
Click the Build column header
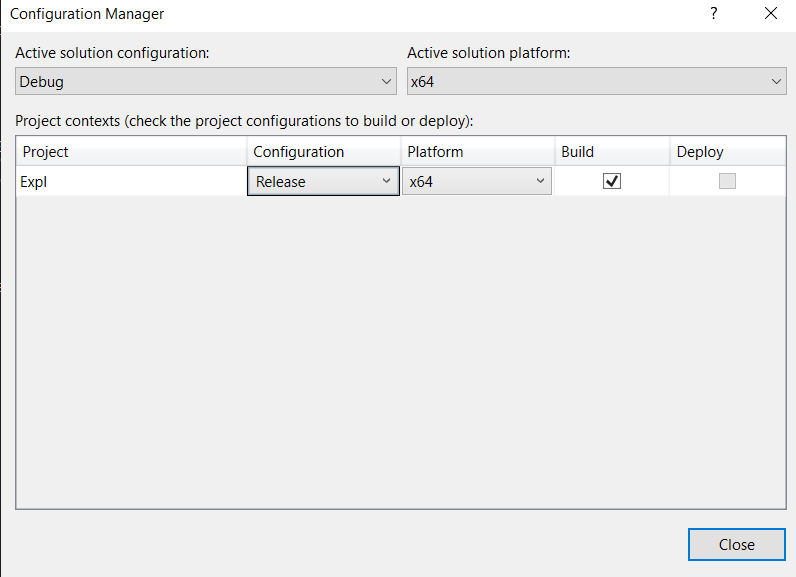click(x=612, y=152)
